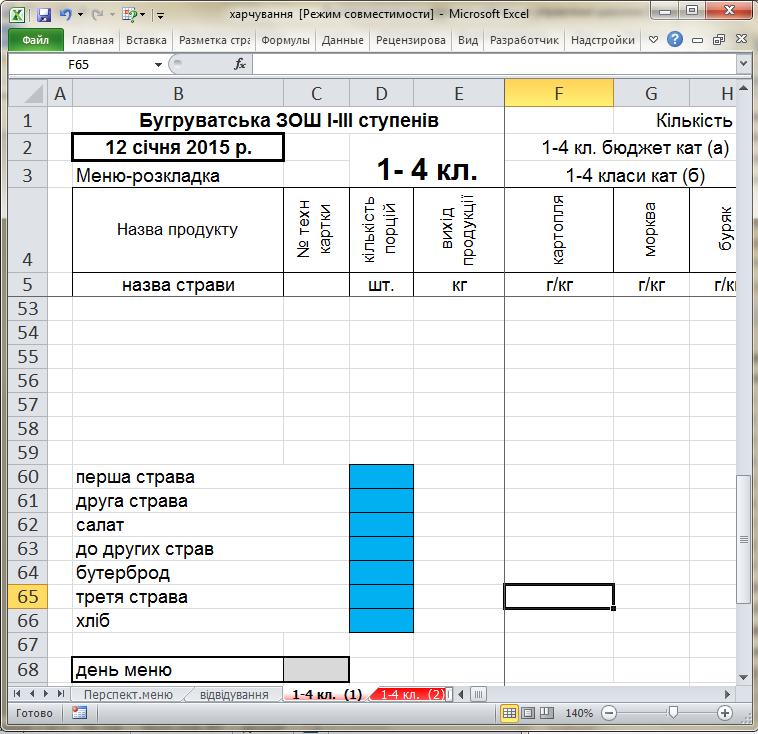Viewport: 758px width, 734px height.
Task: Switch to Normal view icon in status bar
Action: [509, 713]
